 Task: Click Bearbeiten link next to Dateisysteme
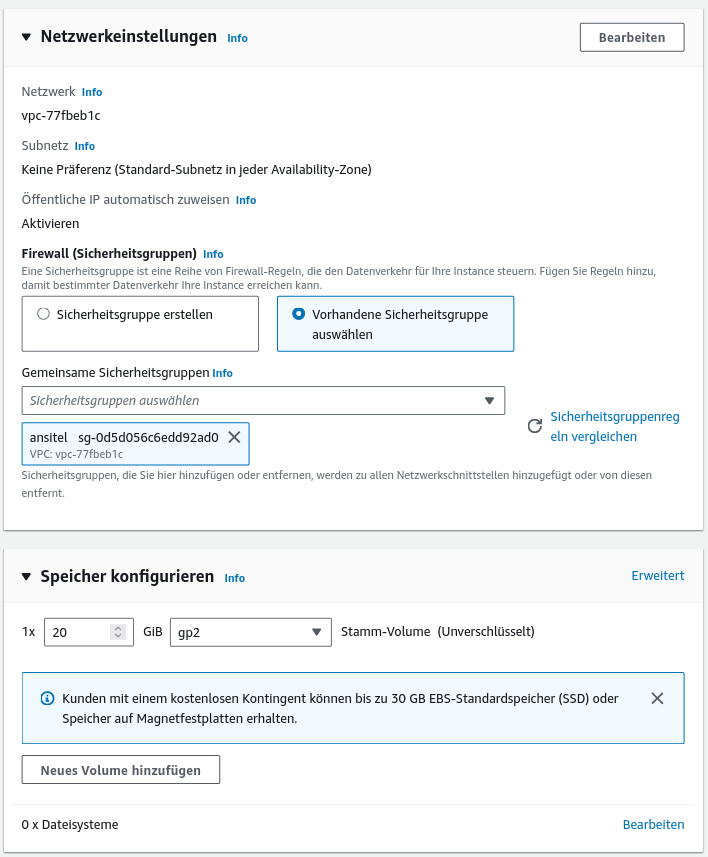coord(653,825)
